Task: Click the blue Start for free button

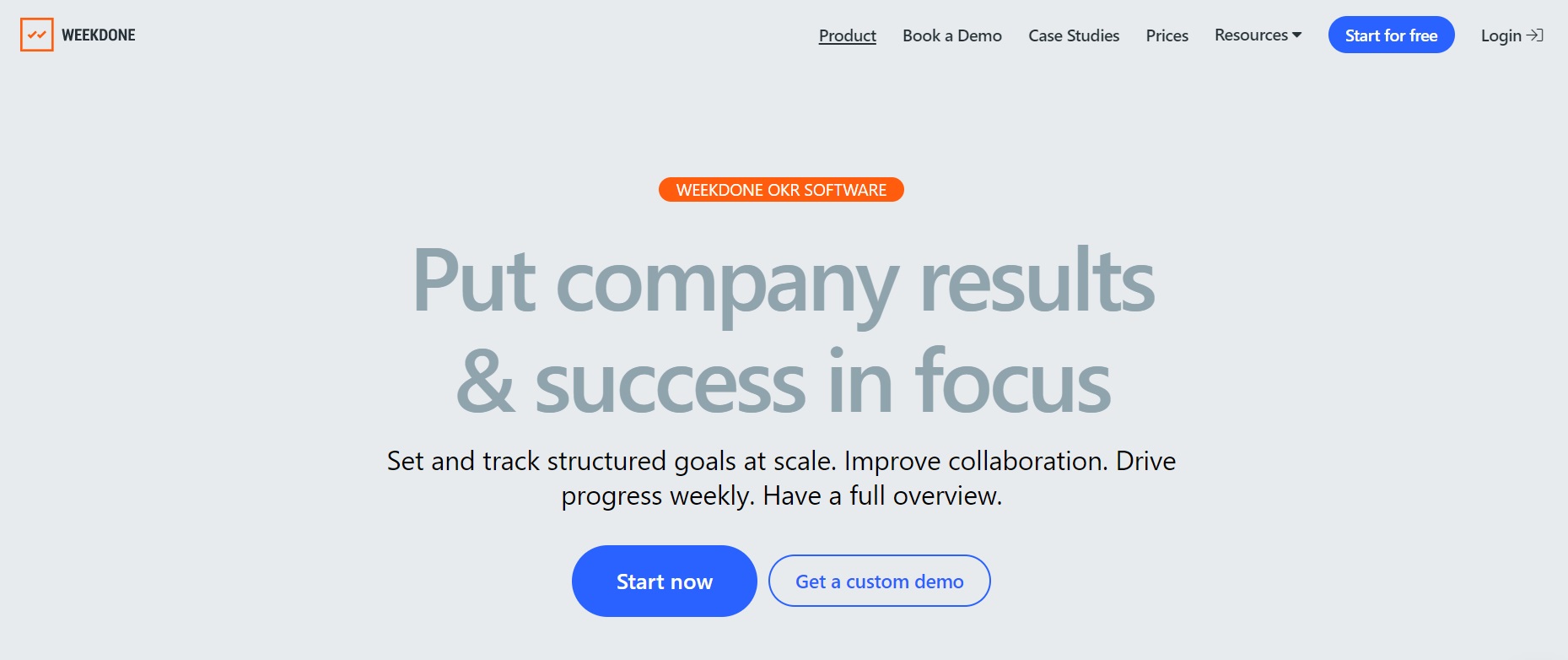Action: pyautogui.click(x=1391, y=35)
